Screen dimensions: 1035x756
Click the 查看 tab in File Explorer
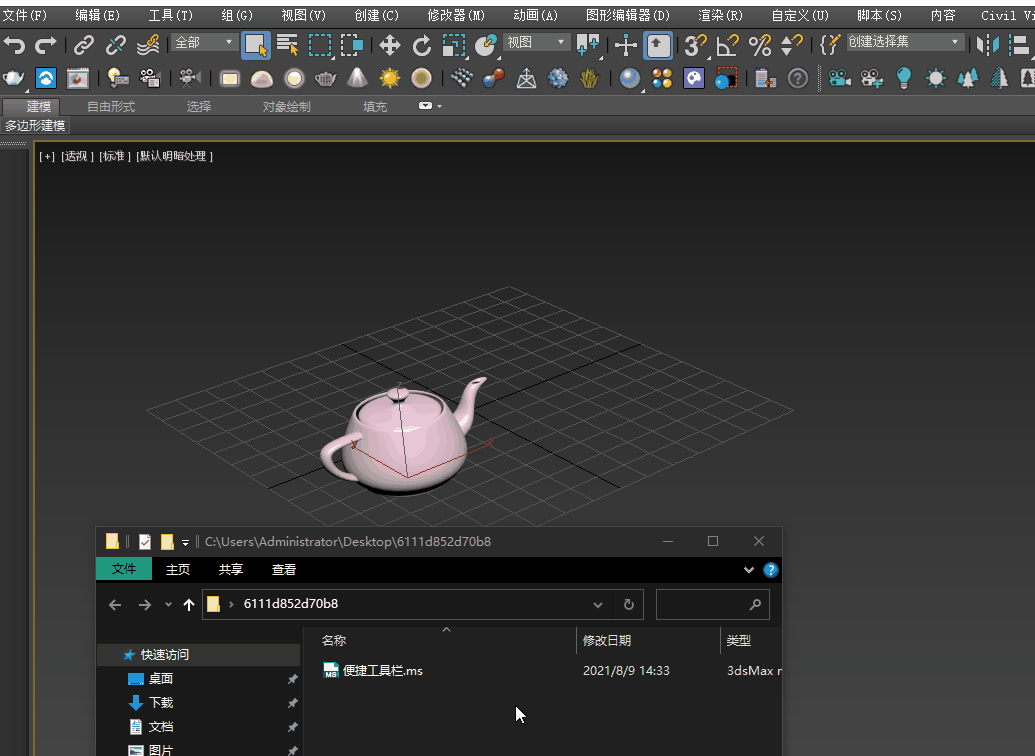pyautogui.click(x=284, y=569)
